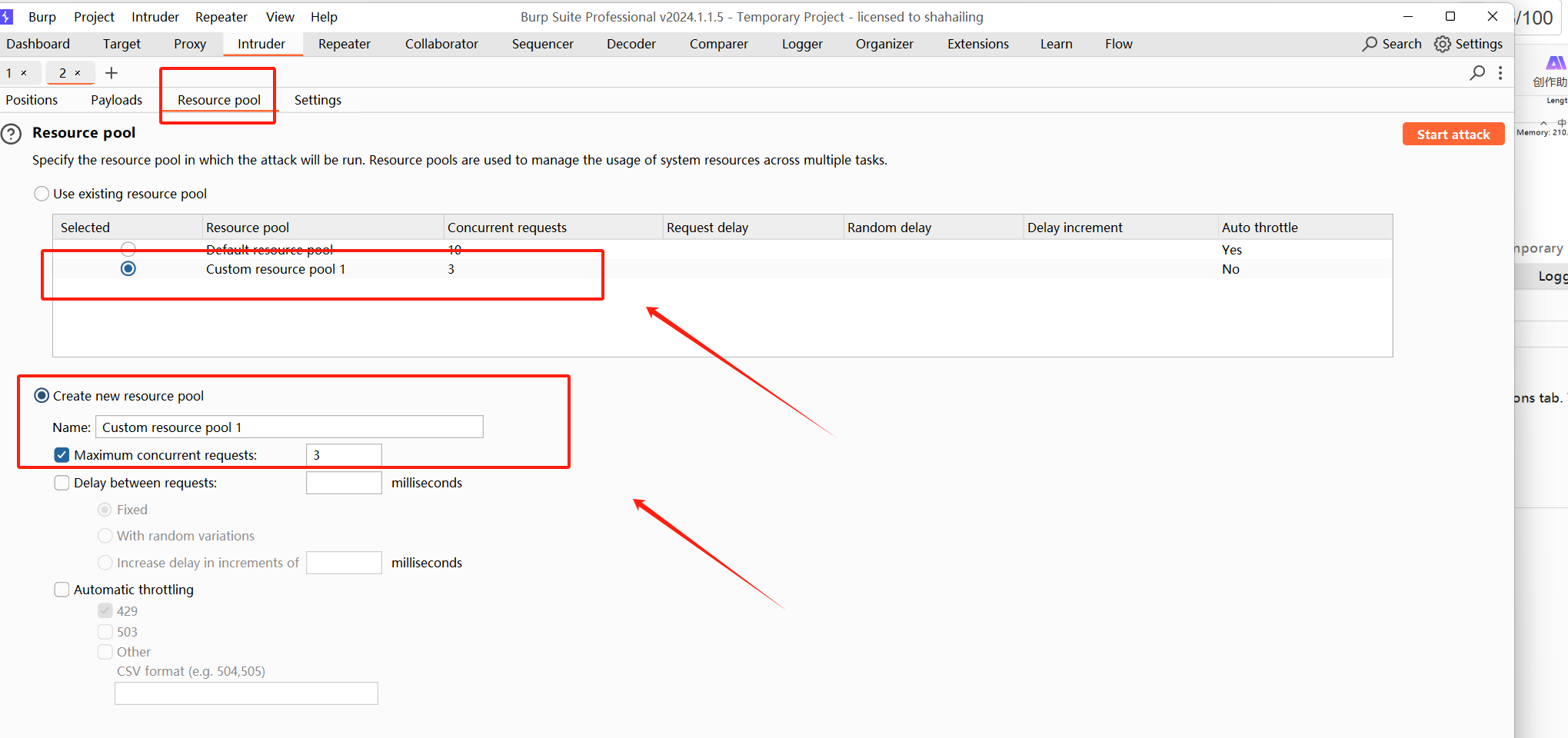This screenshot has height=738, width=1568.
Task: Click the Intruder tab search magnifier icon
Action: click(x=1477, y=73)
